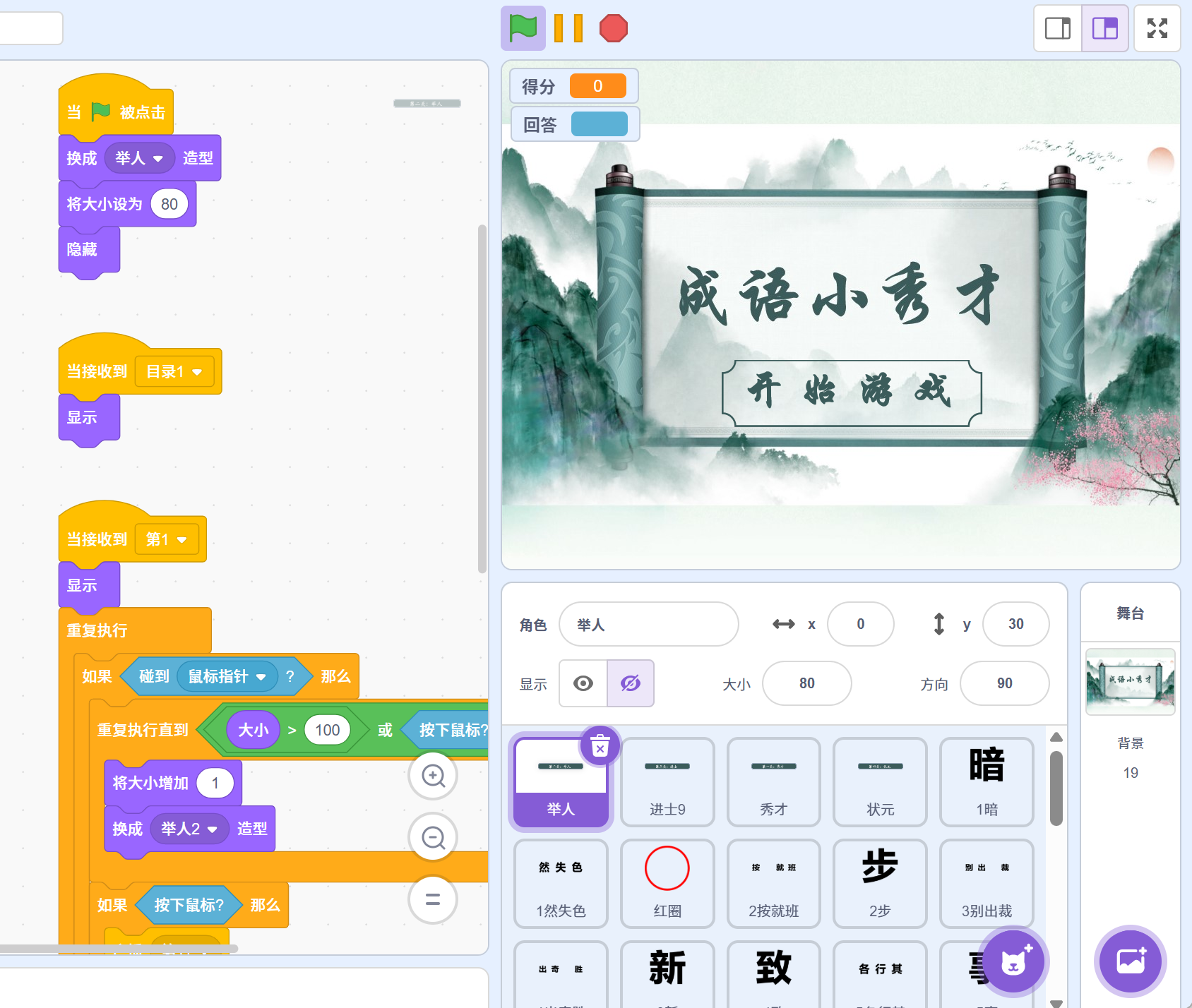This screenshot has height=1008, width=1192.
Task: Switch to the small stage layout
Action: (1057, 28)
